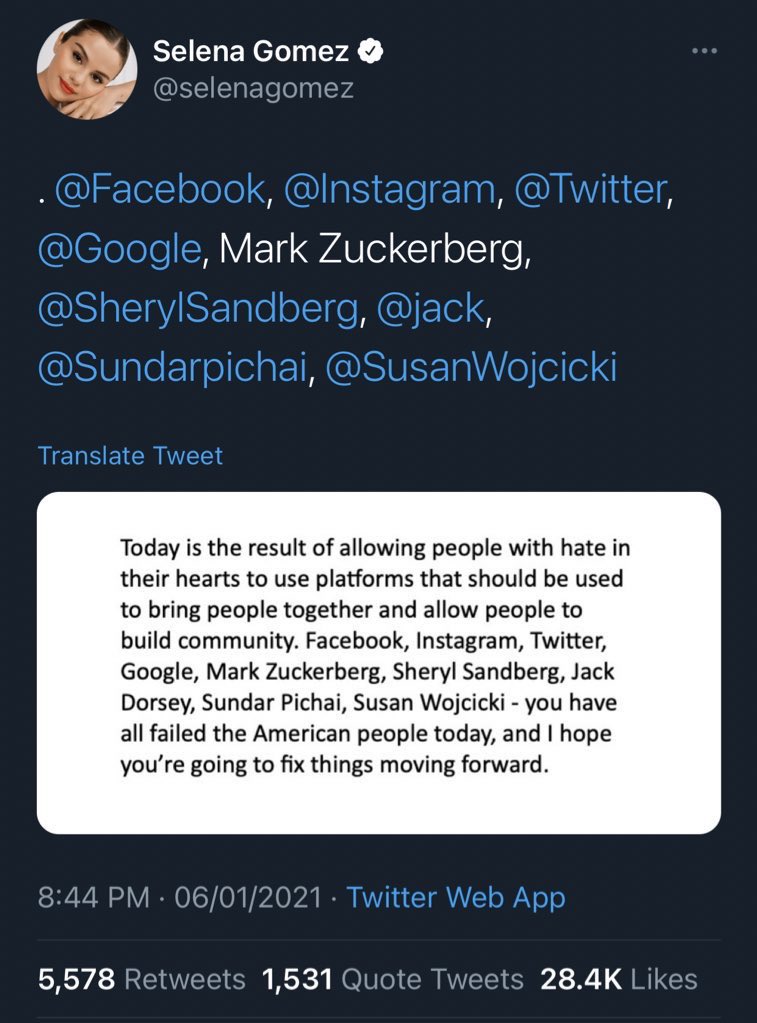Open the attached statement image
The height and width of the screenshot is (1023, 757).
click(378, 663)
